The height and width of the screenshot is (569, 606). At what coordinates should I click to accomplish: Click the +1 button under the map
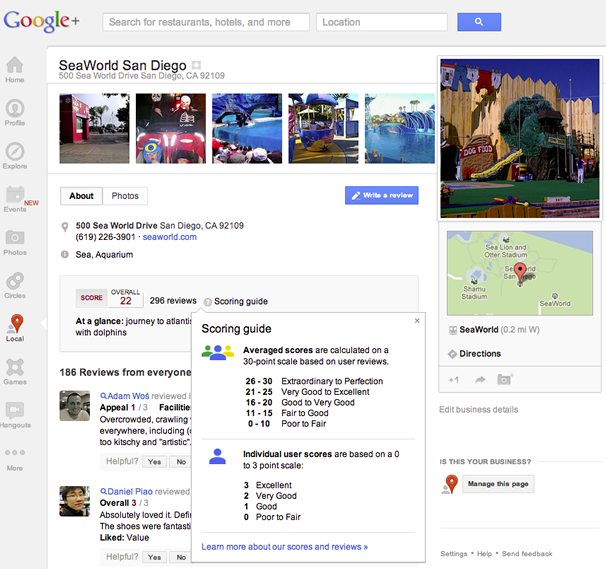[454, 380]
